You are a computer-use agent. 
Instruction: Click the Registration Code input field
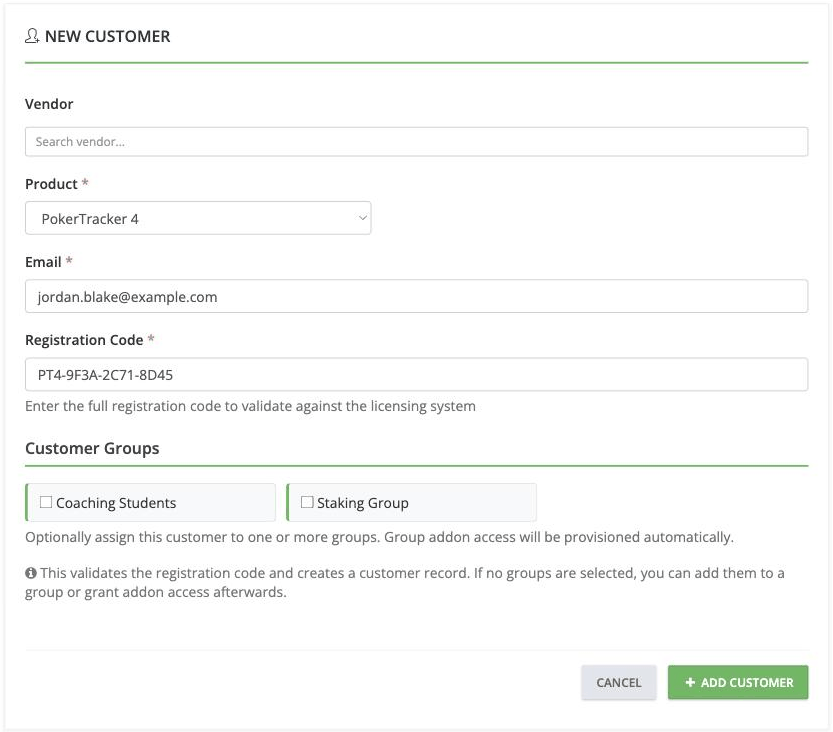tap(416, 374)
